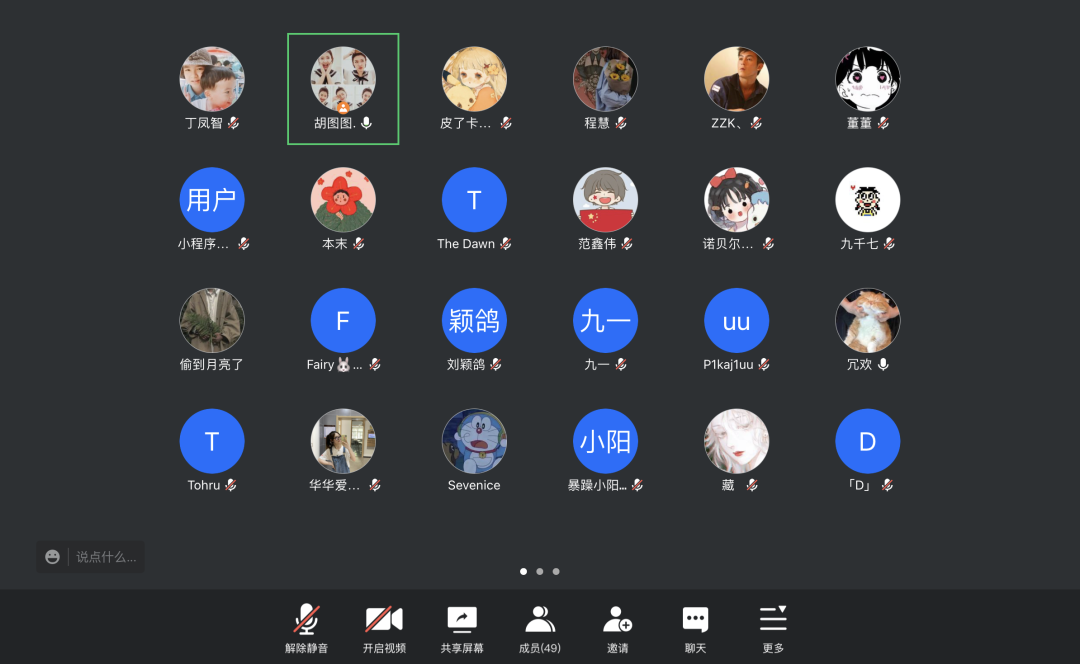1080x664 pixels.
Task: Type in the 说点什么 message field
Action: click(106, 557)
